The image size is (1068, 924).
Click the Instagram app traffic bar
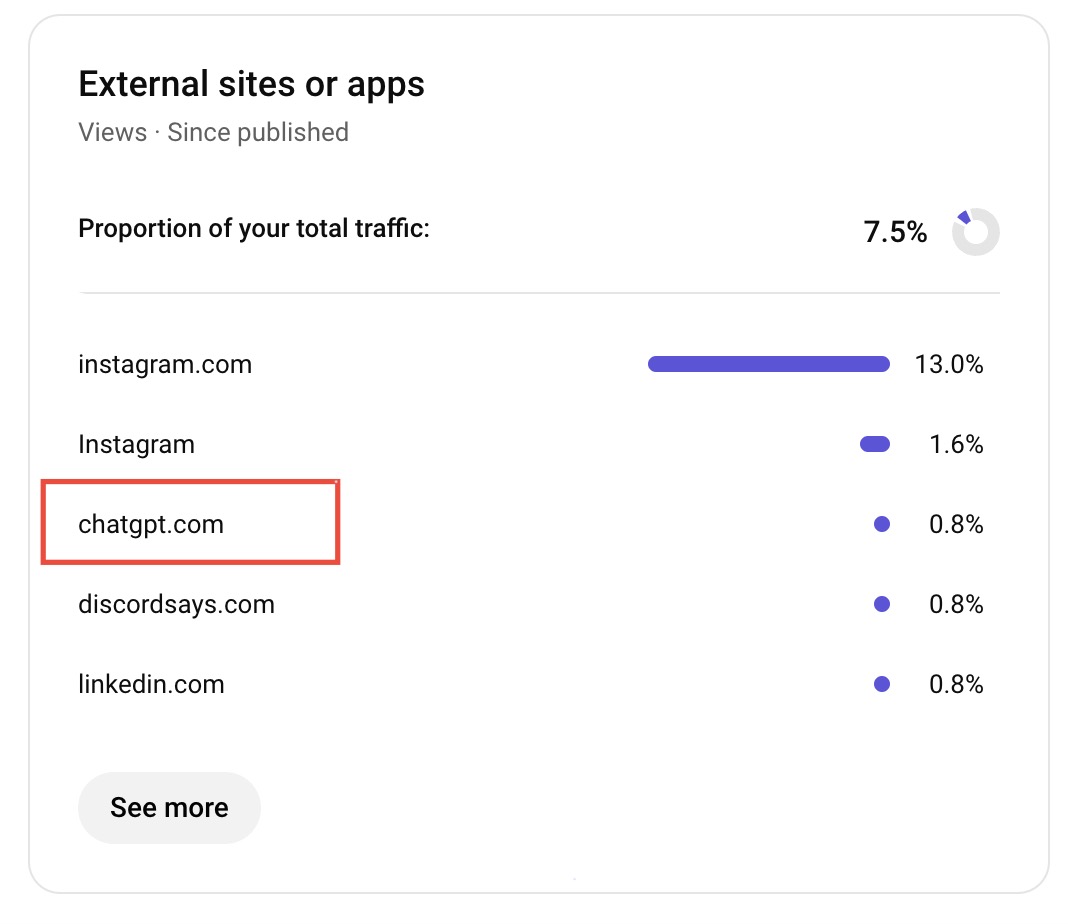click(875, 444)
